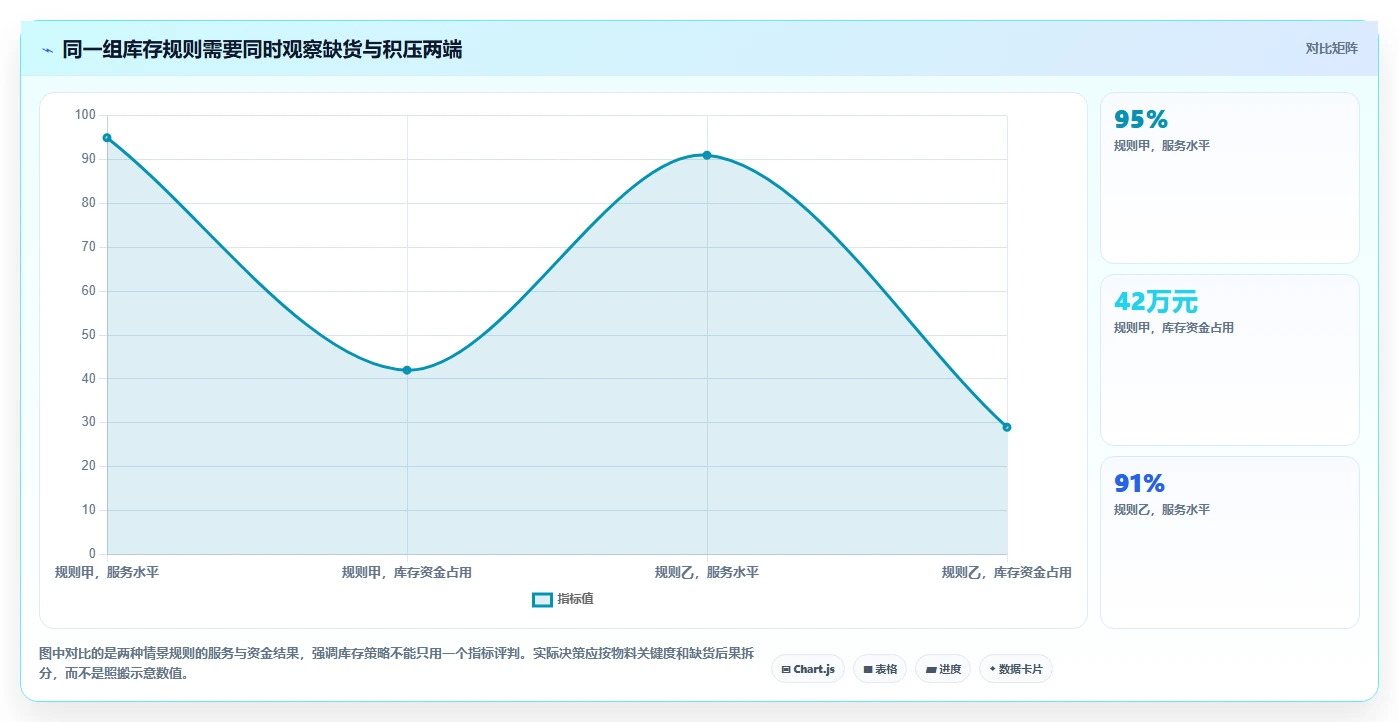Screen dimensions: 1399x722
Task: Click x-axis label 规则乙，库存资金占用
Action: (x=1007, y=573)
